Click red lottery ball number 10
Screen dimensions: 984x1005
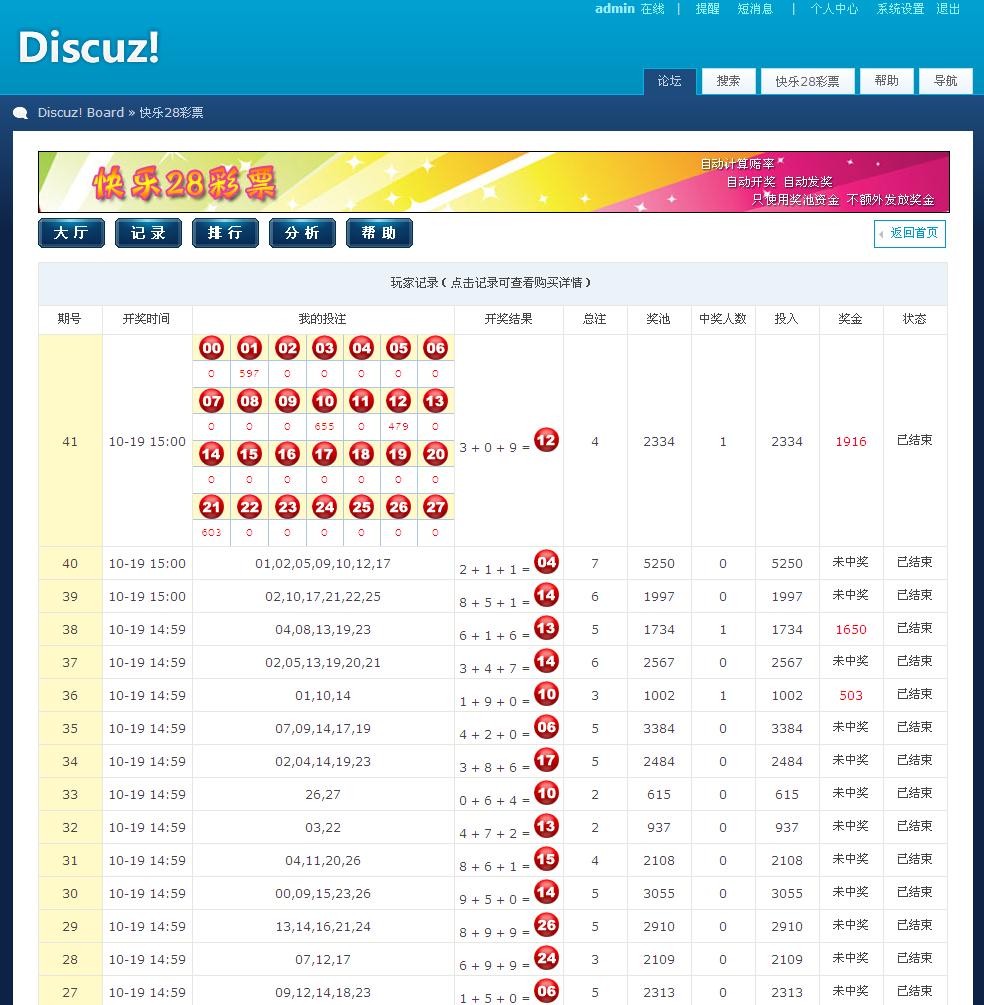click(324, 401)
